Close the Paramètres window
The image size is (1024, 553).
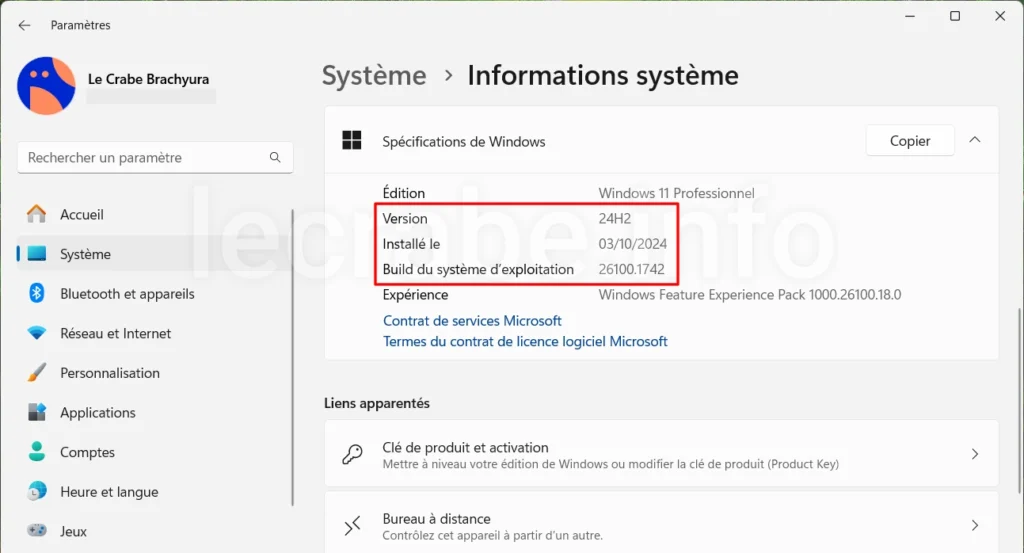pos(1000,16)
